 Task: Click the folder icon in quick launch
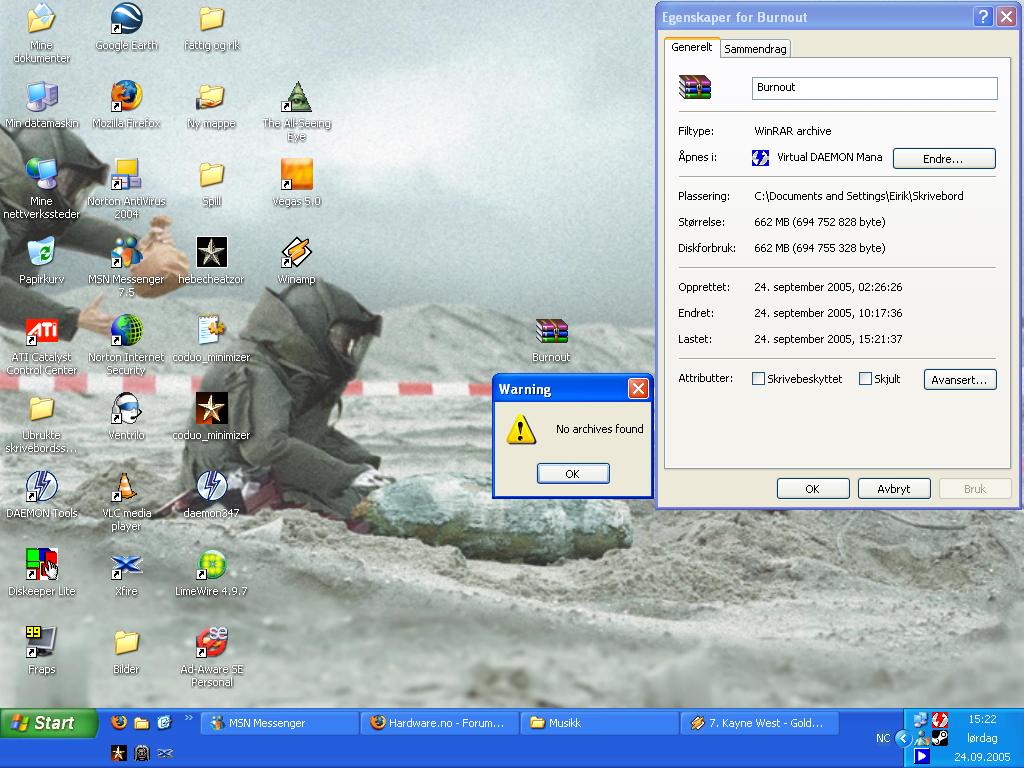click(142, 722)
